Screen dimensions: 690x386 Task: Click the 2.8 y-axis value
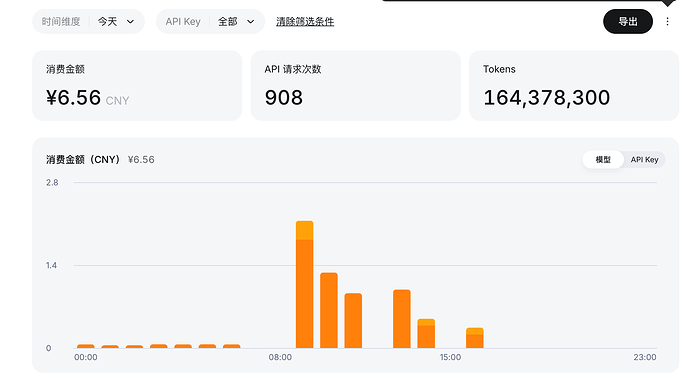pos(52,183)
